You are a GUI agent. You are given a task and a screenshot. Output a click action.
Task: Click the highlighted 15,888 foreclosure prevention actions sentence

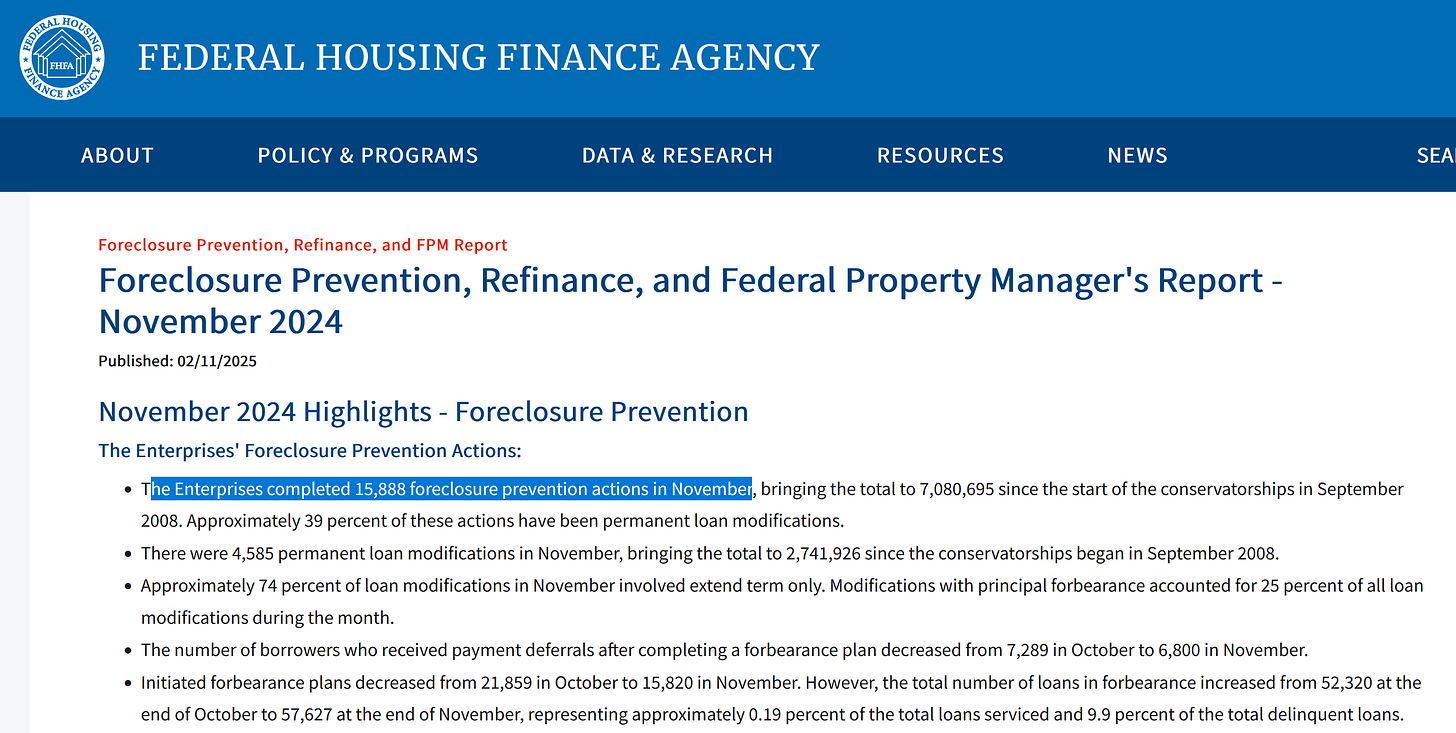[451, 489]
